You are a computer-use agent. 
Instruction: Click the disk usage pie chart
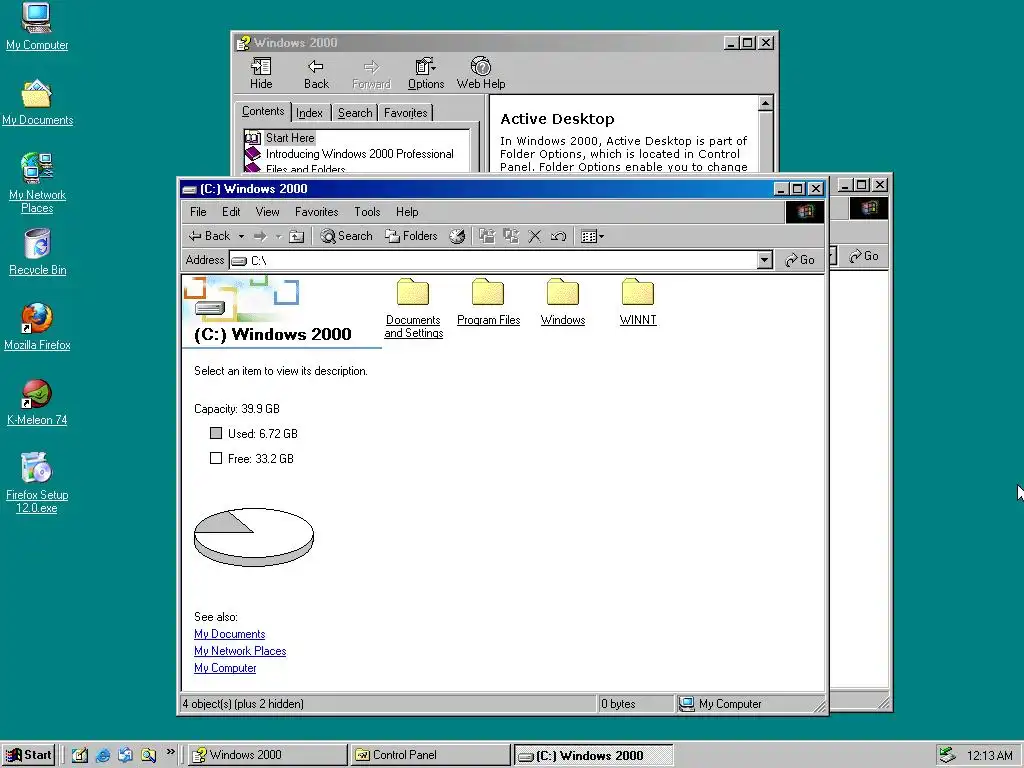(x=253, y=537)
